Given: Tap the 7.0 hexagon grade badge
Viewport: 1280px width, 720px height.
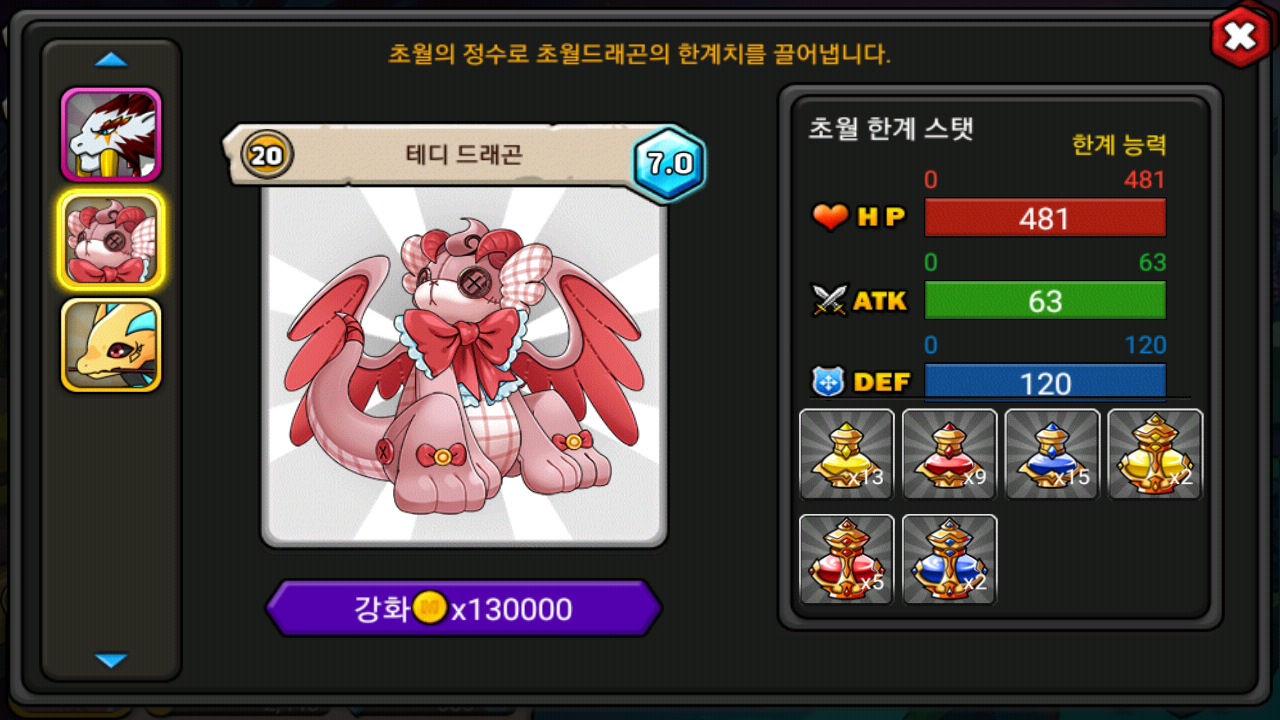Looking at the screenshot, I should pyautogui.click(x=670, y=164).
